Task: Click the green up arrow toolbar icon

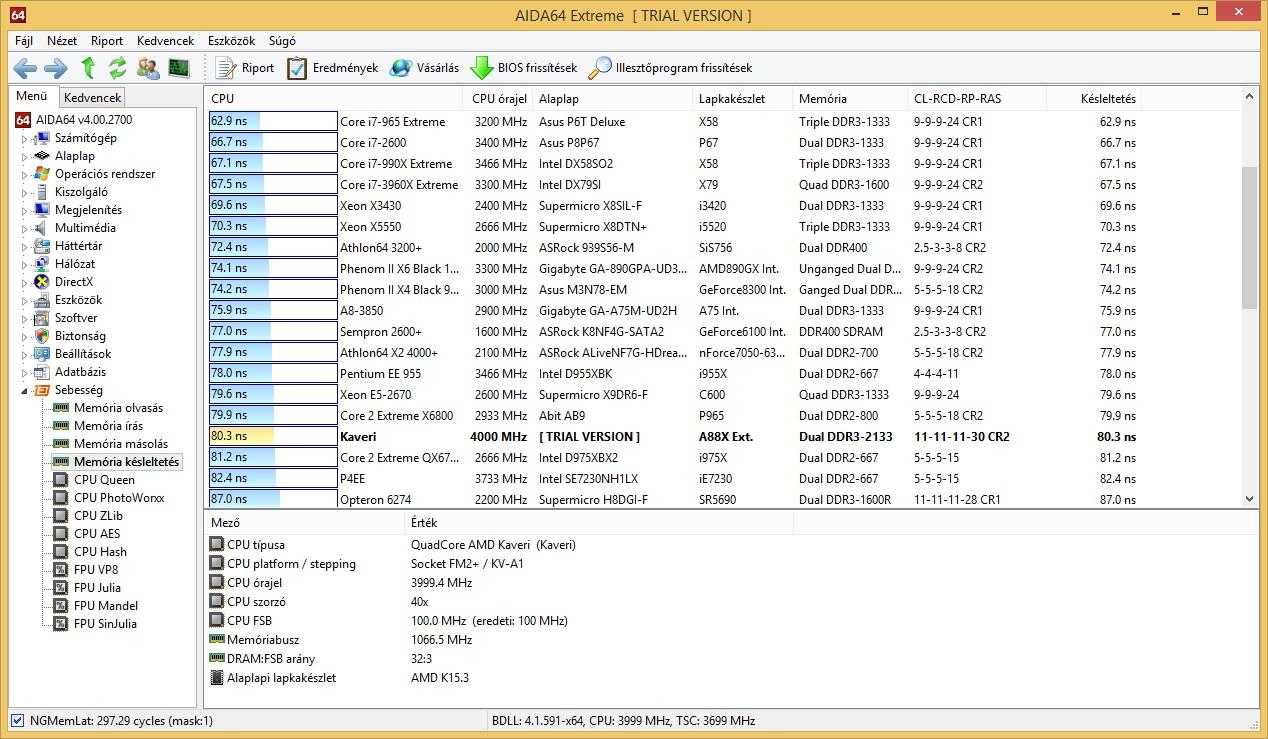Action: pos(88,68)
